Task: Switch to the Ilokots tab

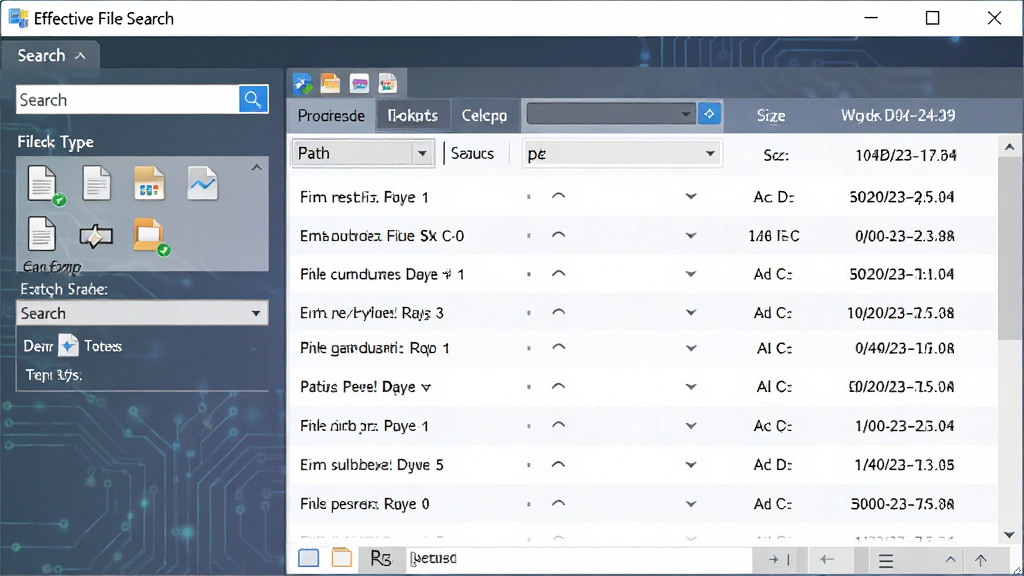Action: tap(413, 116)
